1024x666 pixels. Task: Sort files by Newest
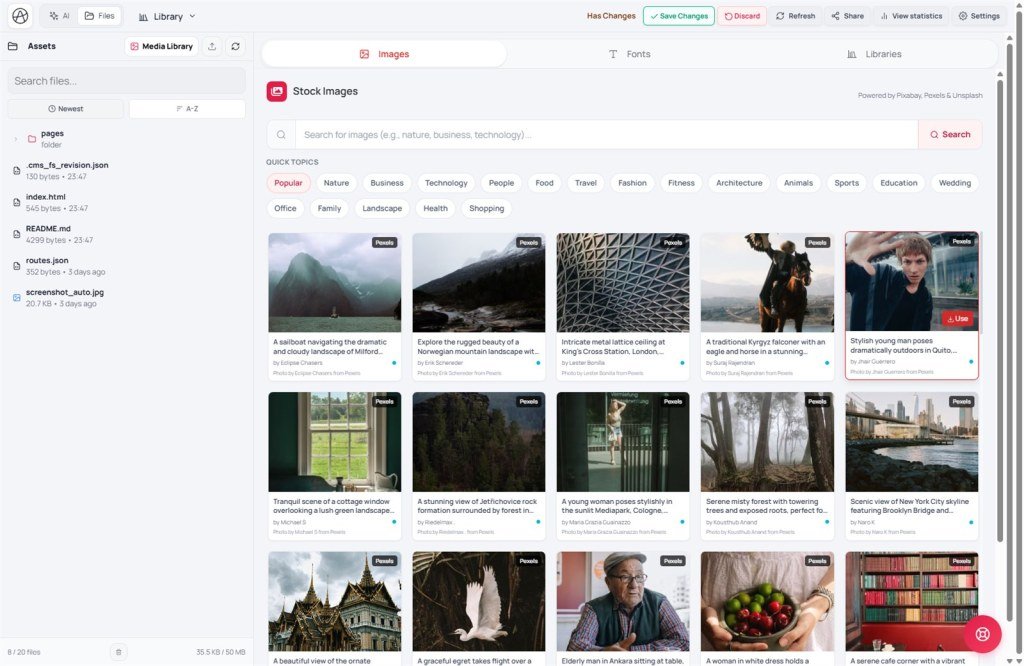point(65,108)
